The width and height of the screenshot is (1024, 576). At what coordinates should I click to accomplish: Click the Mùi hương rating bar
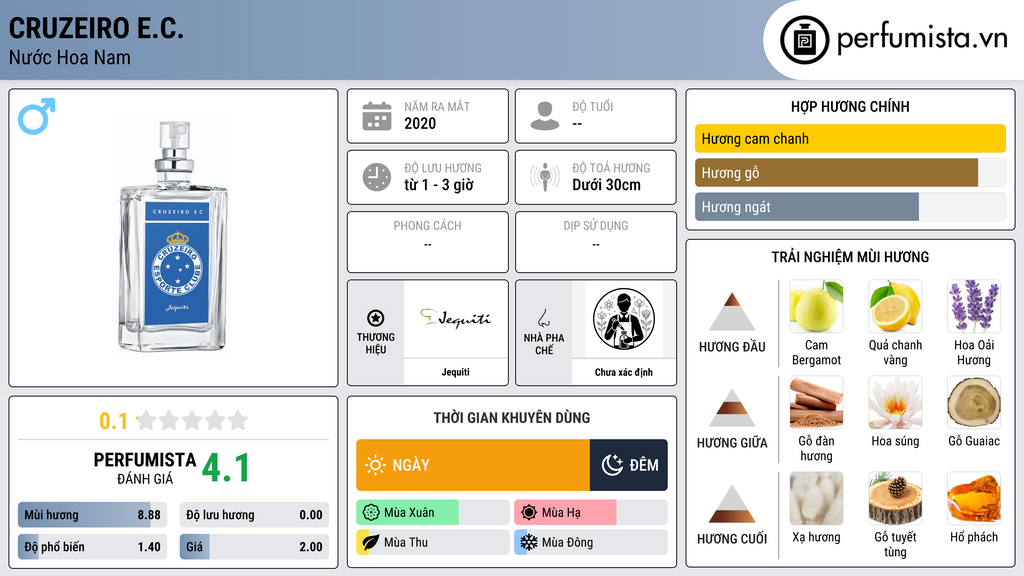[x=92, y=515]
